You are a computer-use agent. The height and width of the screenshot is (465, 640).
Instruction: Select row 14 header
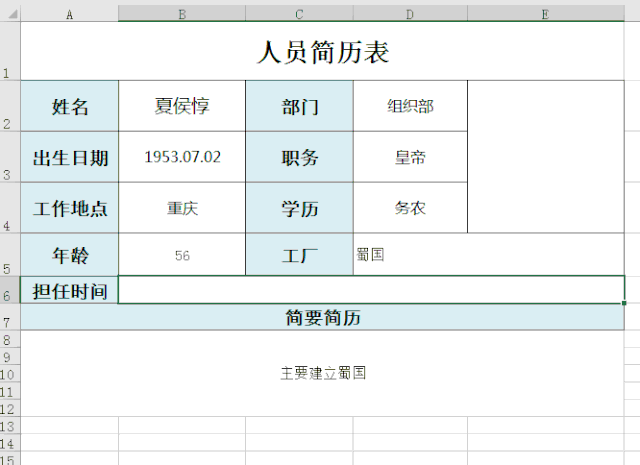pyautogui.click(x=10, y=443)
